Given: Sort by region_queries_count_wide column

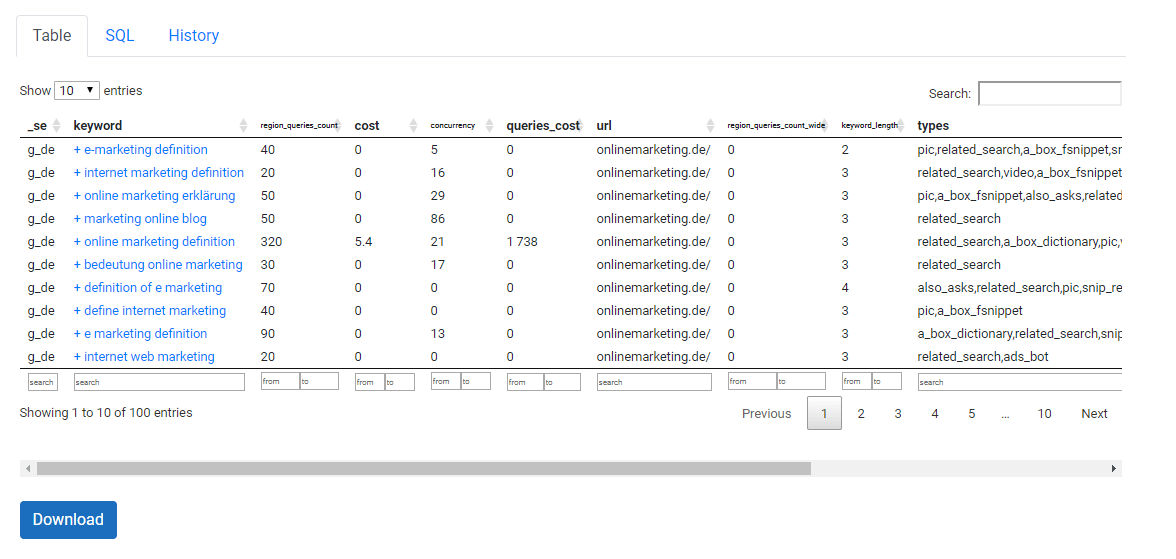Looking at the screenshot, I should click(778, 125).
